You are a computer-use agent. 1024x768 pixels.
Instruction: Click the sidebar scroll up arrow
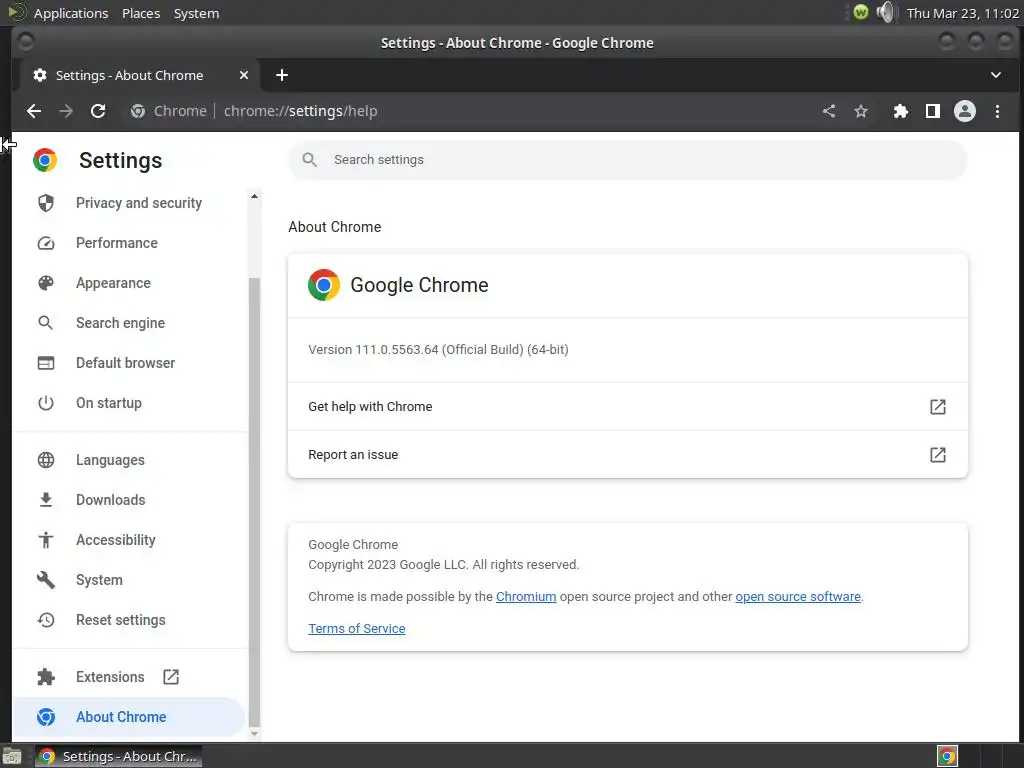pyautogui.click(x=254, y=196)
